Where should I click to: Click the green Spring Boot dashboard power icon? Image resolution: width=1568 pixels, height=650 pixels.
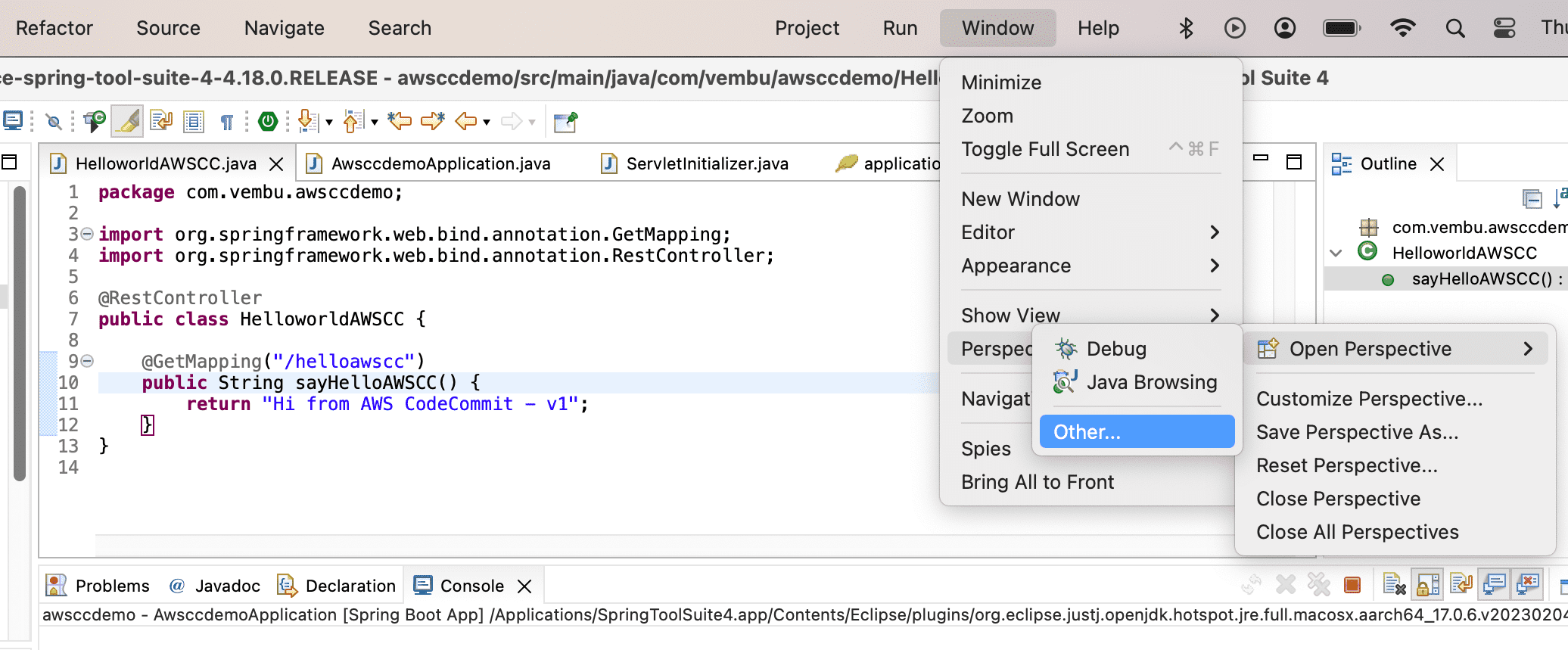click(x=268, y=121)
